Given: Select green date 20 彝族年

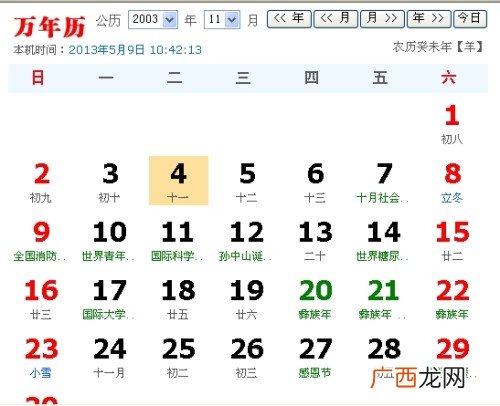Looking at the screenshot, I should 315,299.
